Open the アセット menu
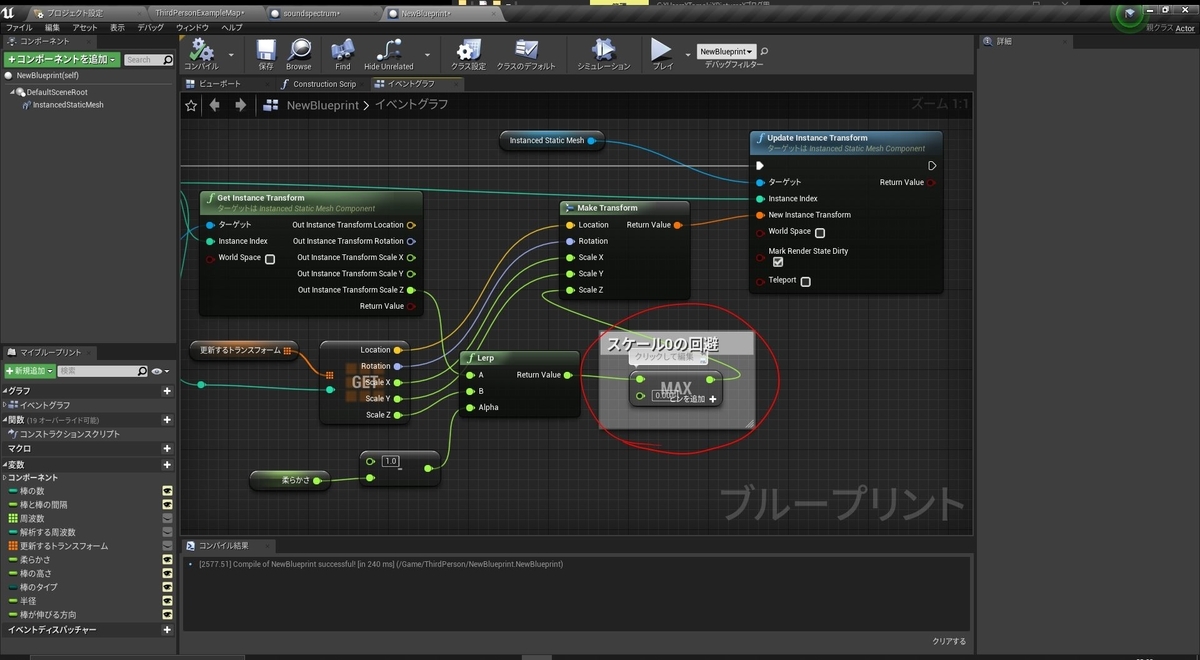 (85, 27)
